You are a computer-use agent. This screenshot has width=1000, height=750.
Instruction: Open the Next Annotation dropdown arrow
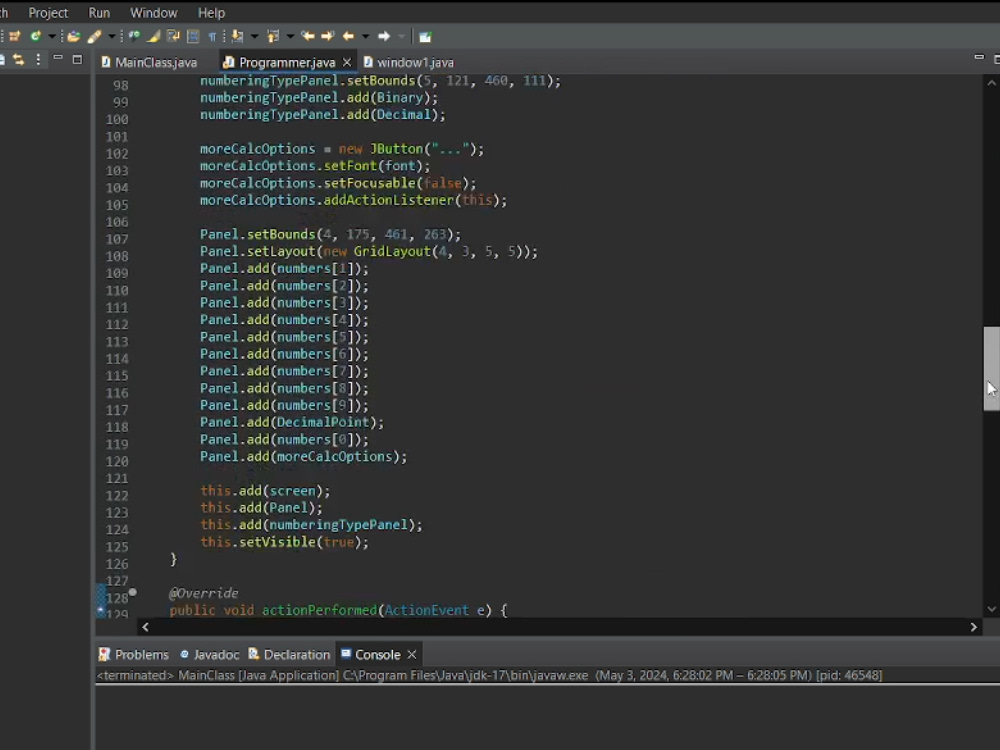[254, 36]
